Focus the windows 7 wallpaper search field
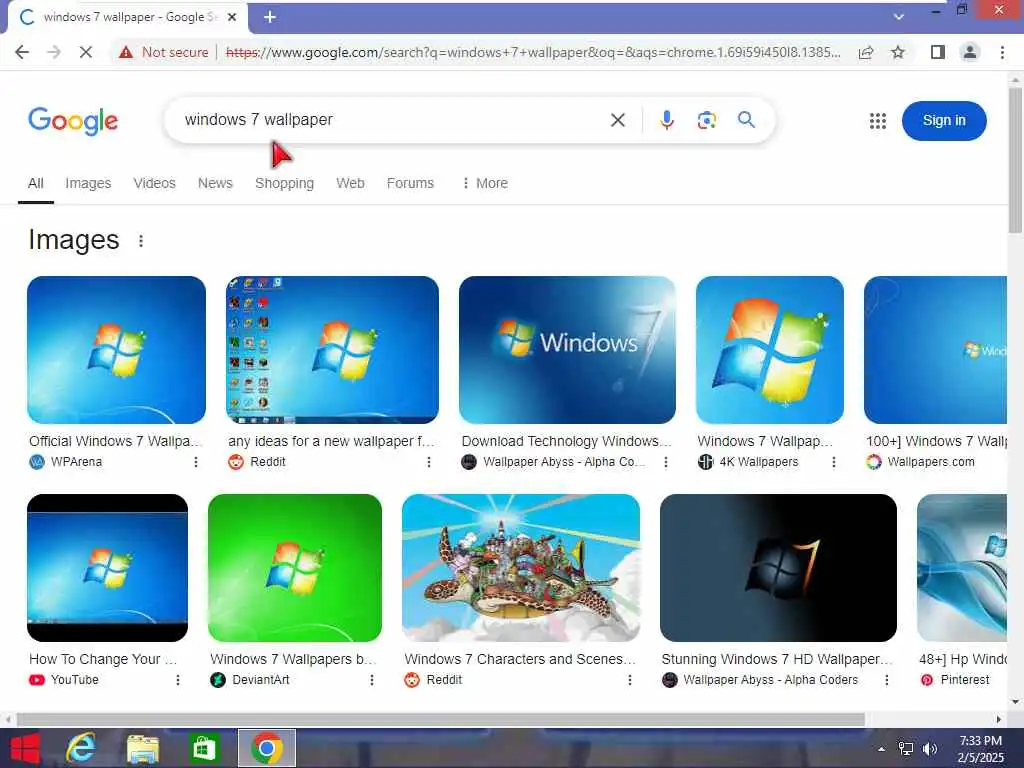Image resolution: width=1024 pixels, height=768 pixels. [392, 120]
